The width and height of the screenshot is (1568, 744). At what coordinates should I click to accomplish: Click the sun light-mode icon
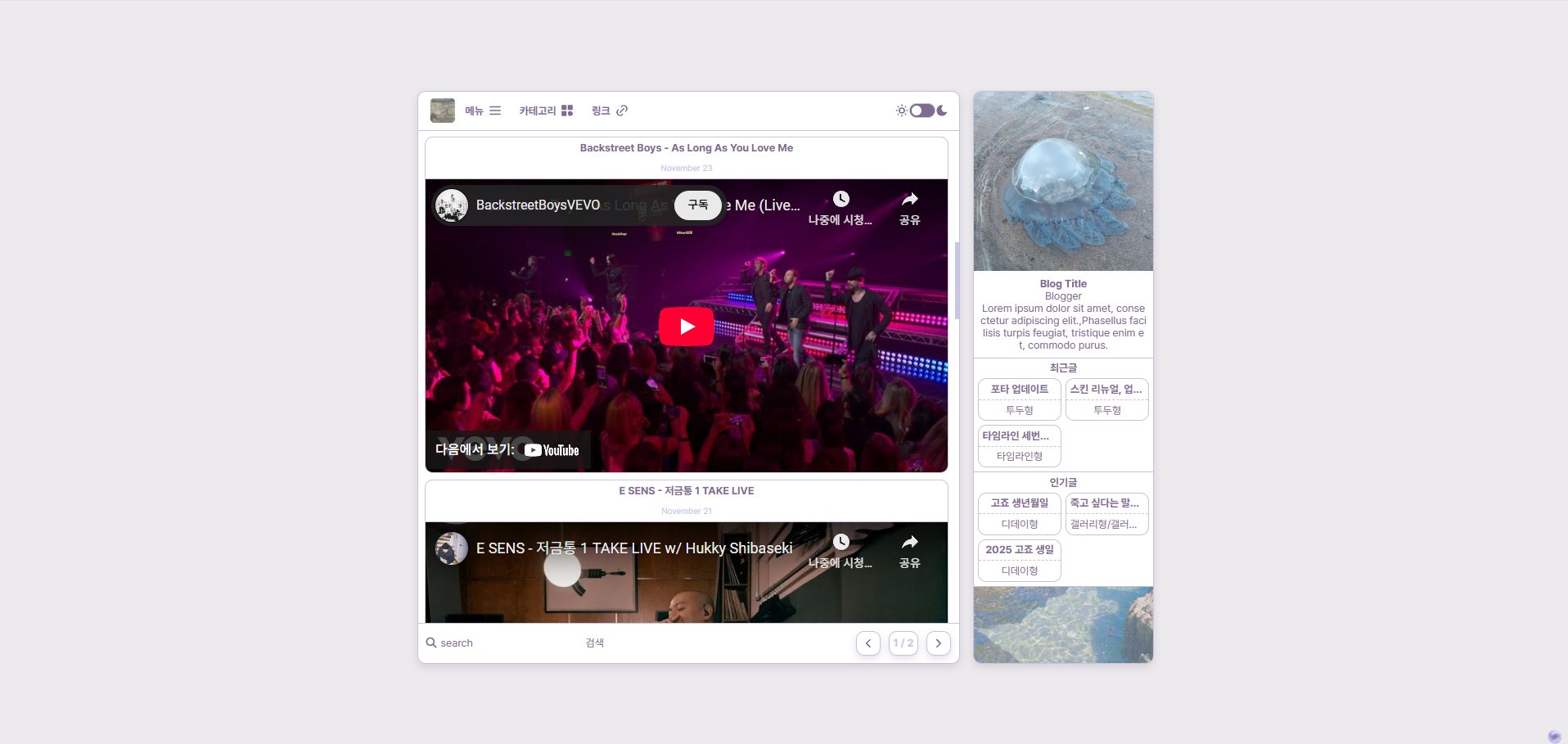901,110
